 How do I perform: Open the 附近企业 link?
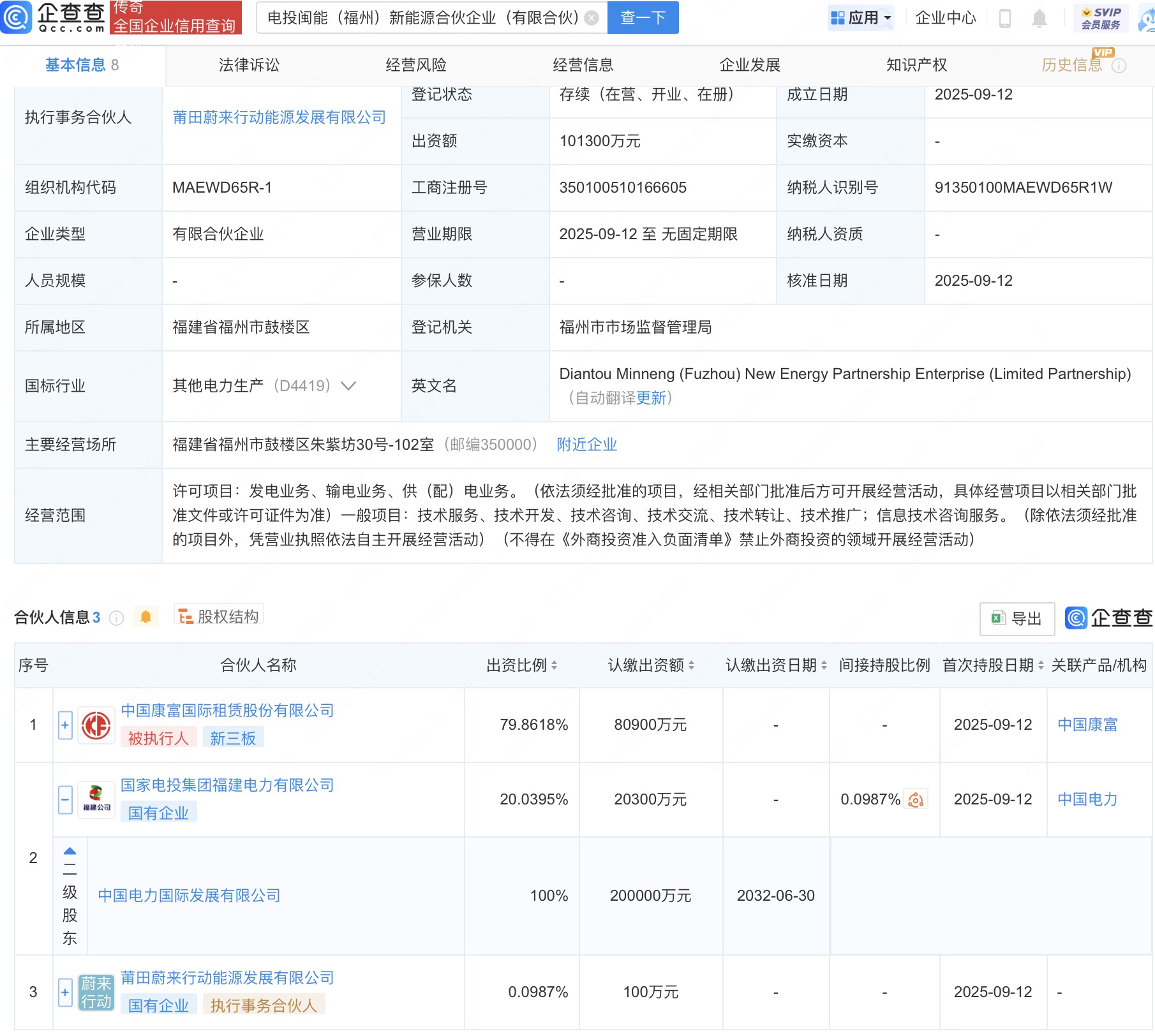[586, 445]
